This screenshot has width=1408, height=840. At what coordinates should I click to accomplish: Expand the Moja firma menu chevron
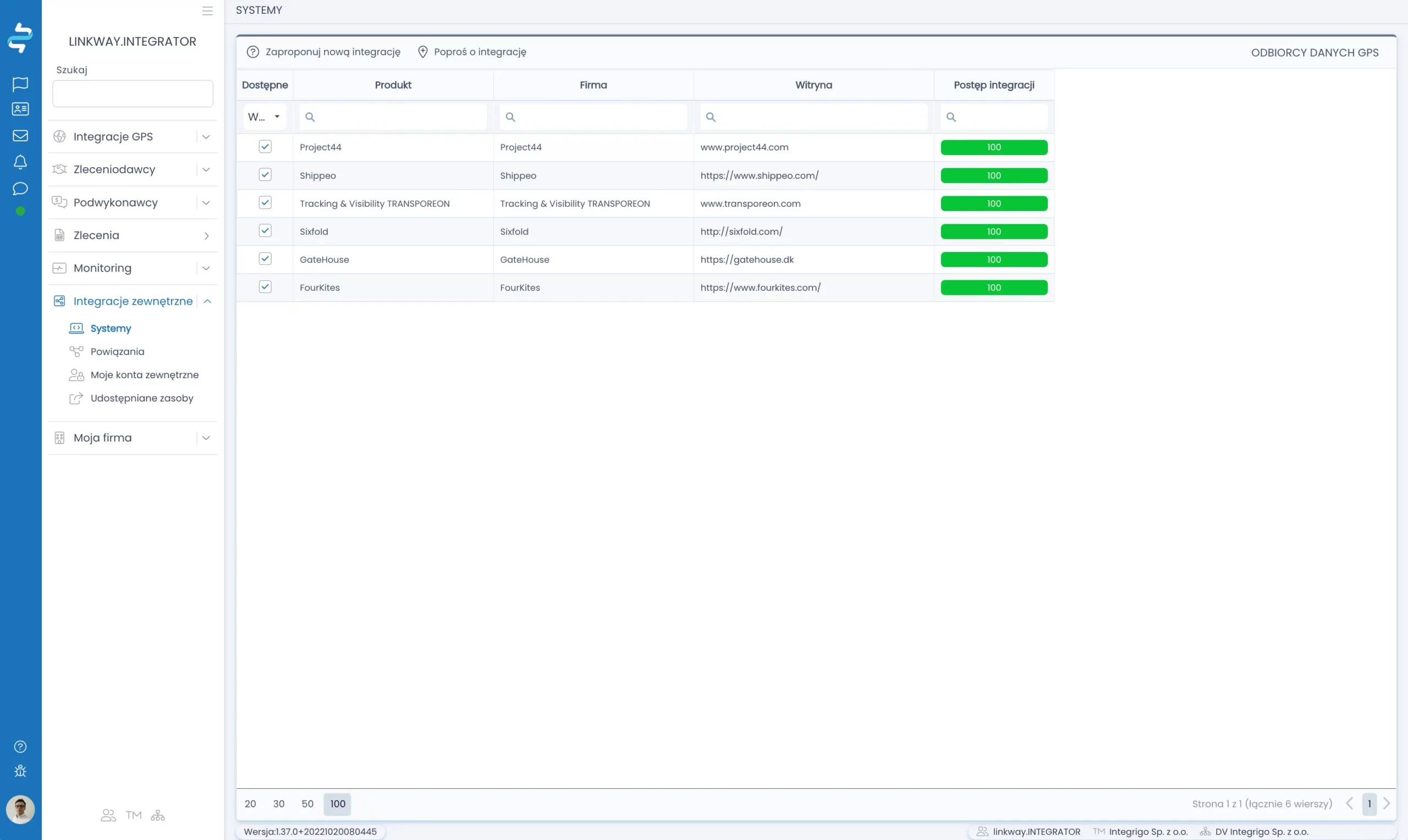pyautogui.click(x=207, y=438)
